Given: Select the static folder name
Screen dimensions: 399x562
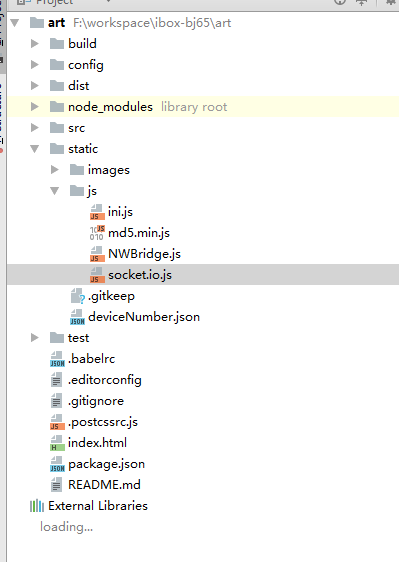Looking at the screenshot, I should pos(83,149).
